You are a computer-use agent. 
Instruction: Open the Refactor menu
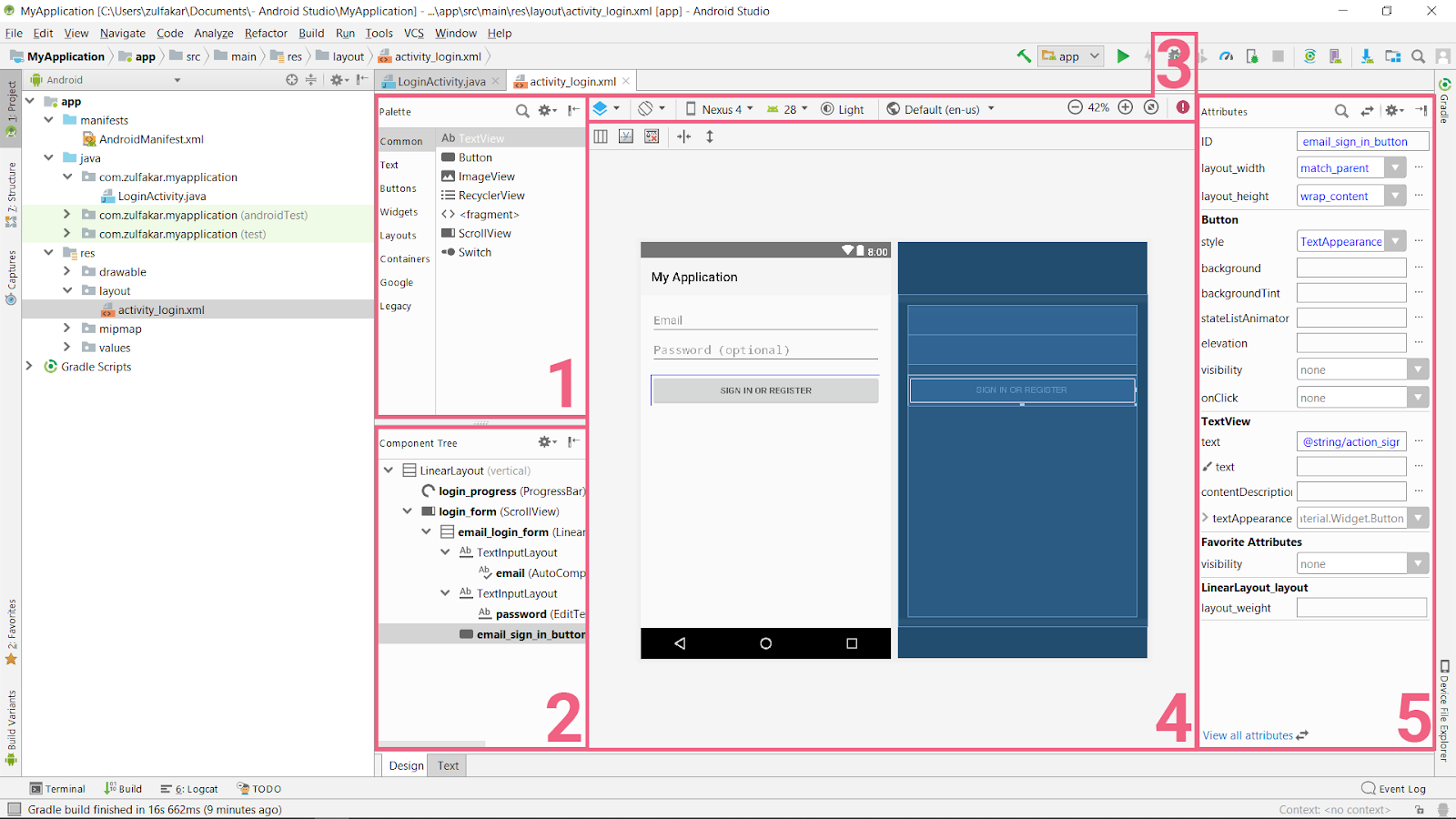click(x=266, y=33)
